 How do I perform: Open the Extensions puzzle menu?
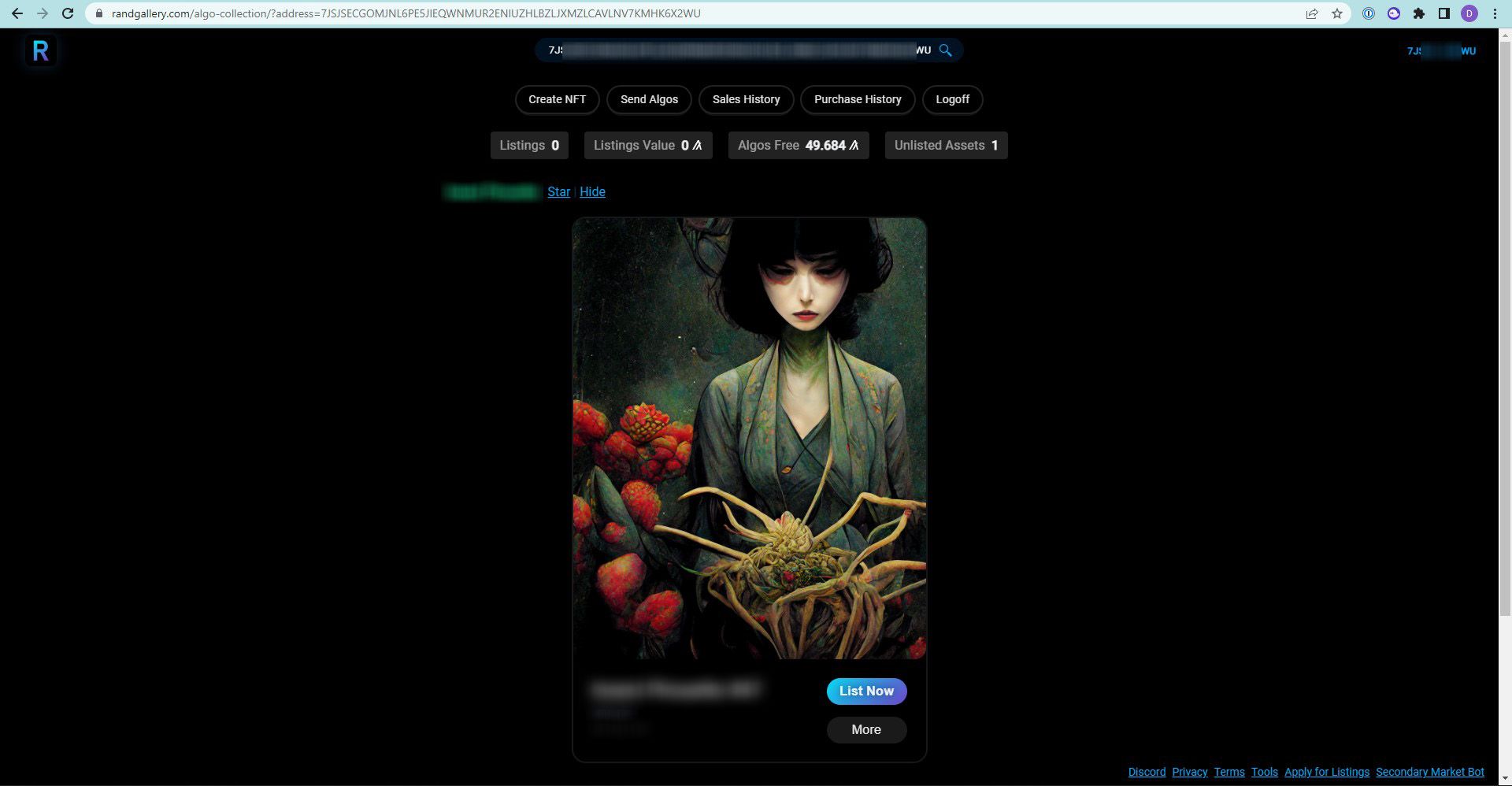point(1419,13)
